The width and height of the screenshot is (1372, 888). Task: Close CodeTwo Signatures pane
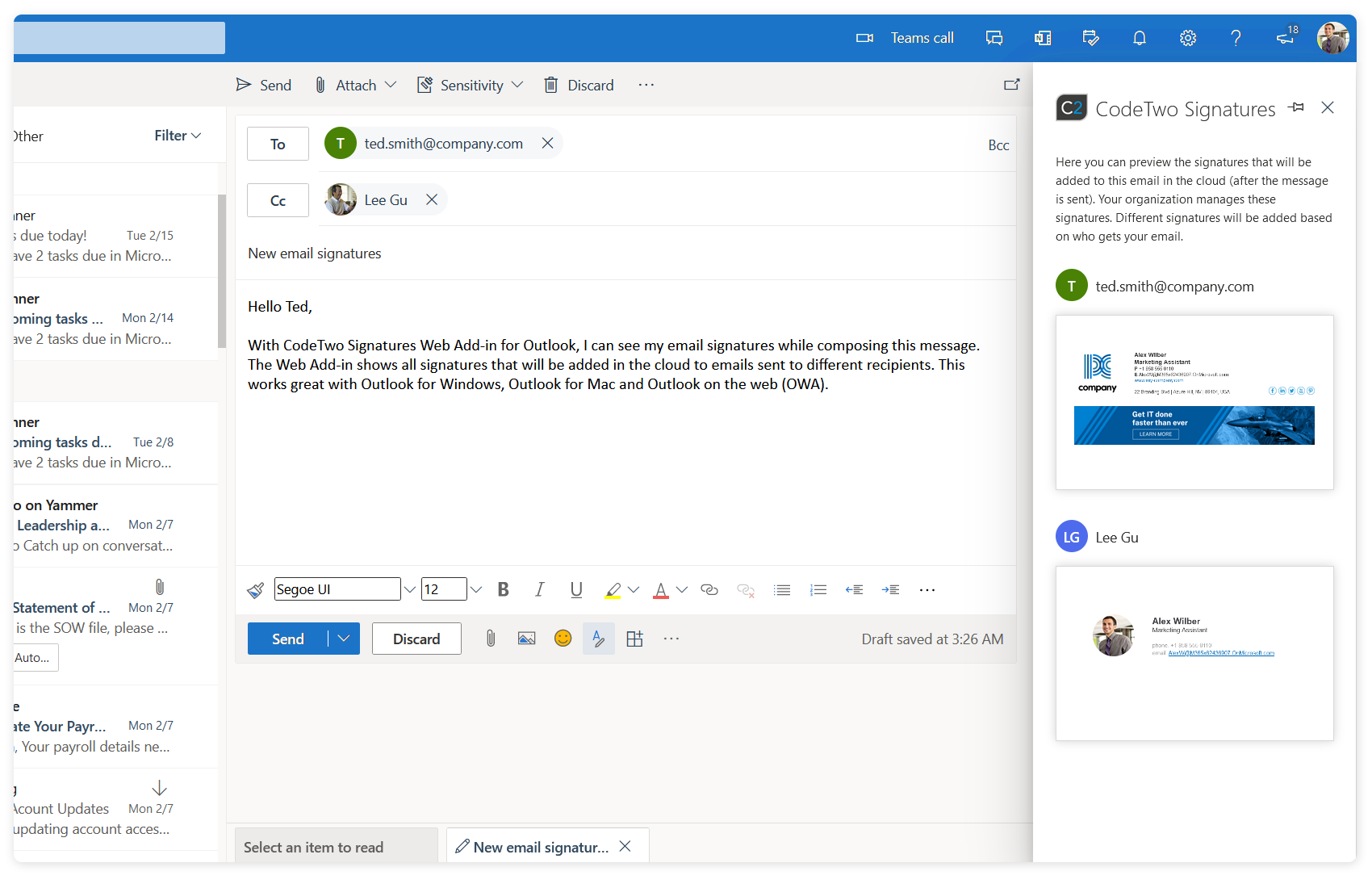coord(1328,107)
